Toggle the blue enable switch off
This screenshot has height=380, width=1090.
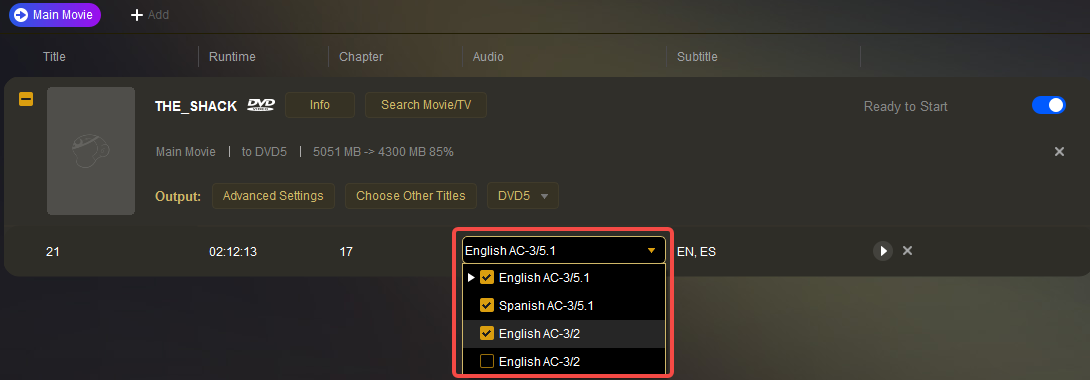click(x=1048, y=106)
